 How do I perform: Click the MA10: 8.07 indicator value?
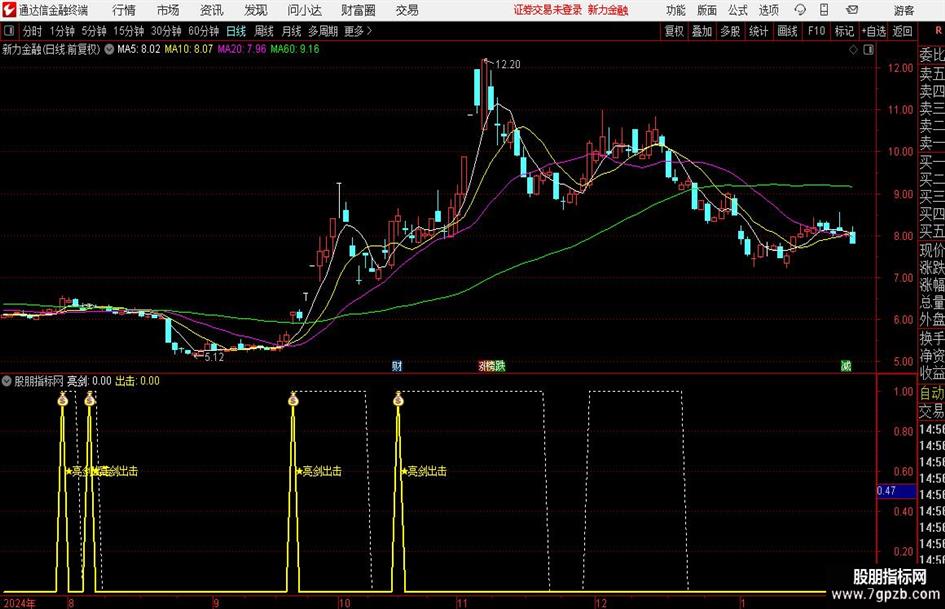click(189, 49)
